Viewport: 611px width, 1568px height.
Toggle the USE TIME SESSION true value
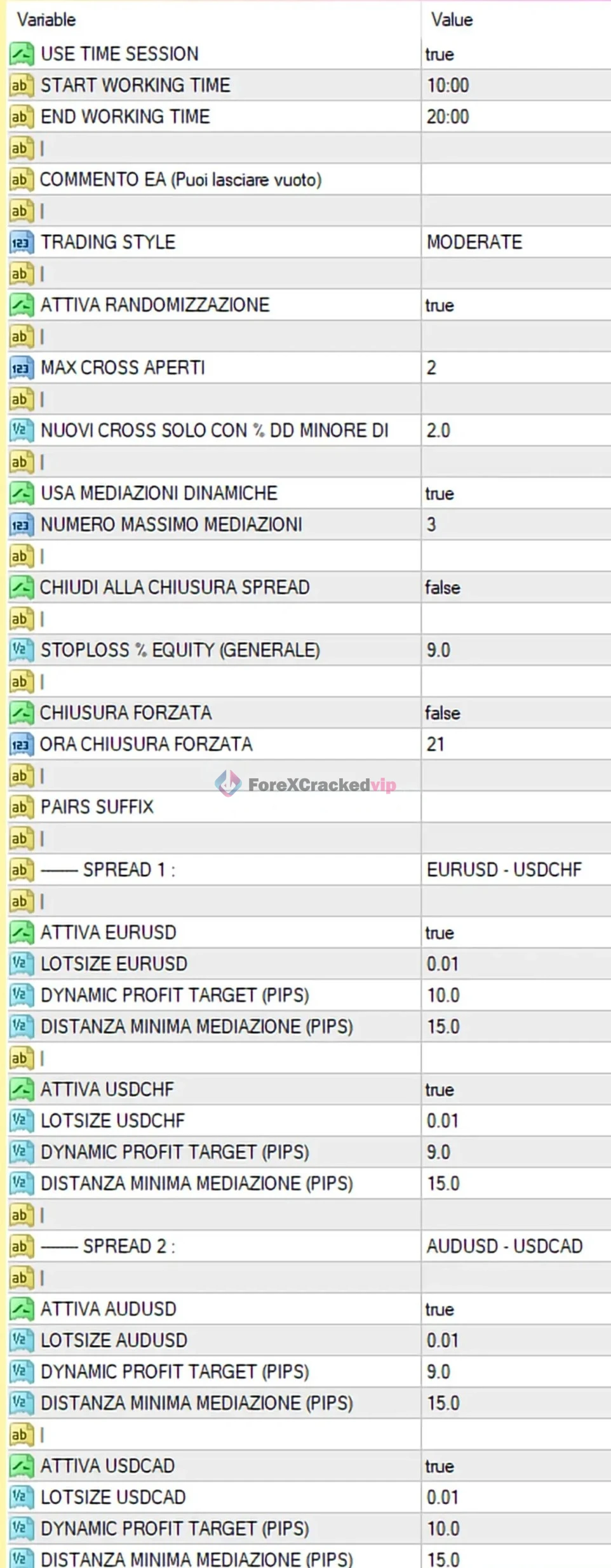440,55
